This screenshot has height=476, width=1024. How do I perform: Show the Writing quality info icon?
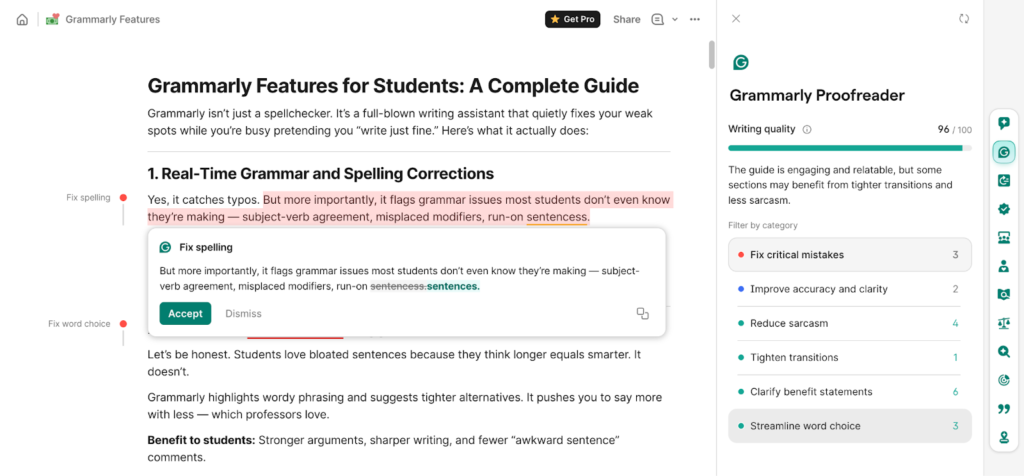[x=807, y=129]
